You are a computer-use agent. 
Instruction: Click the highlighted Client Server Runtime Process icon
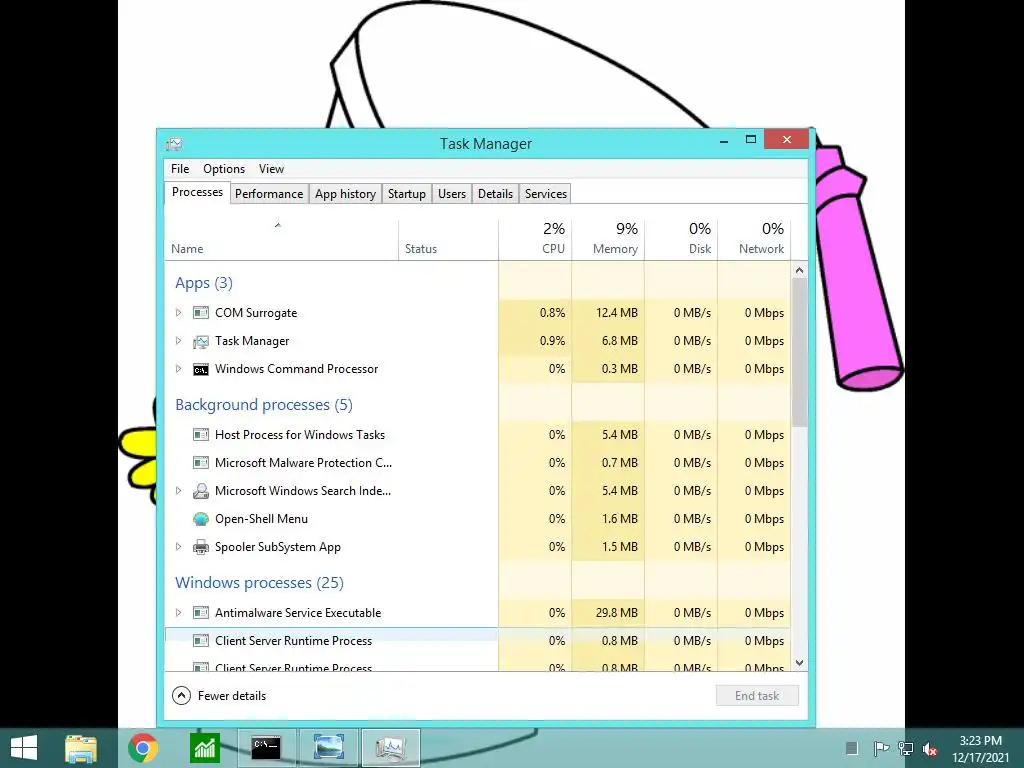(200, 641)
